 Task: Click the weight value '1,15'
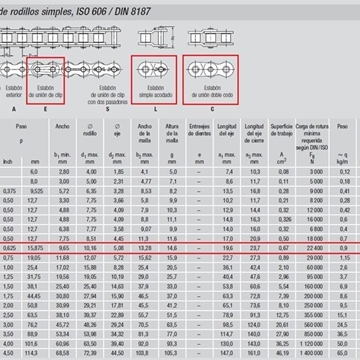[x=345, y=258]
